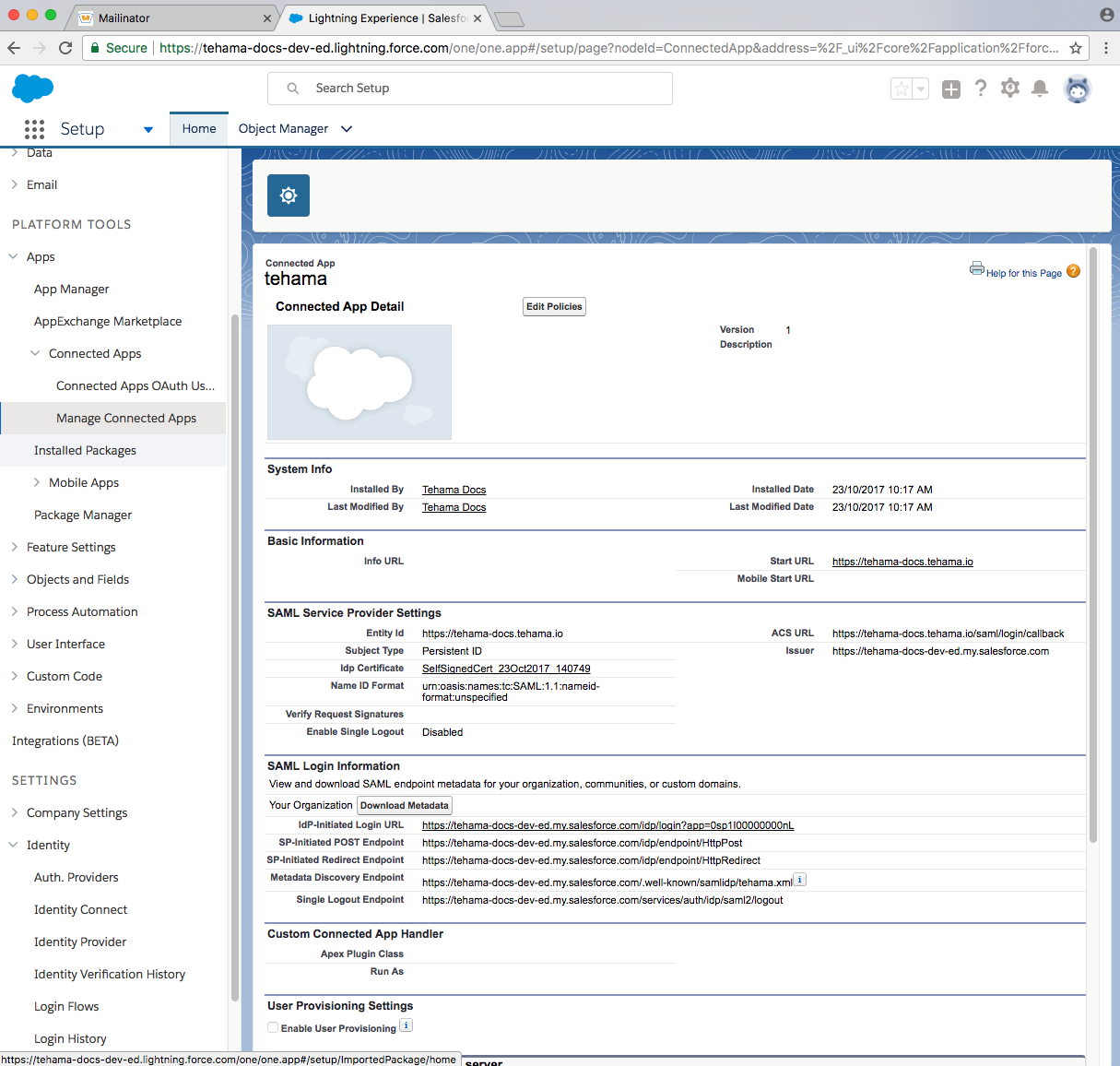The image size is (1120, 1066).
Task: Expand the Mobile Apps node
Action: [37, 482]
